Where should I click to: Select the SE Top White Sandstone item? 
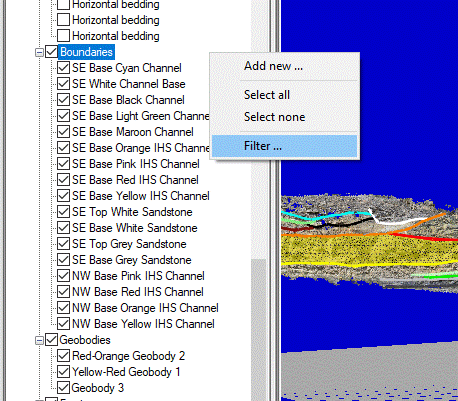click(x=132, y=212)
